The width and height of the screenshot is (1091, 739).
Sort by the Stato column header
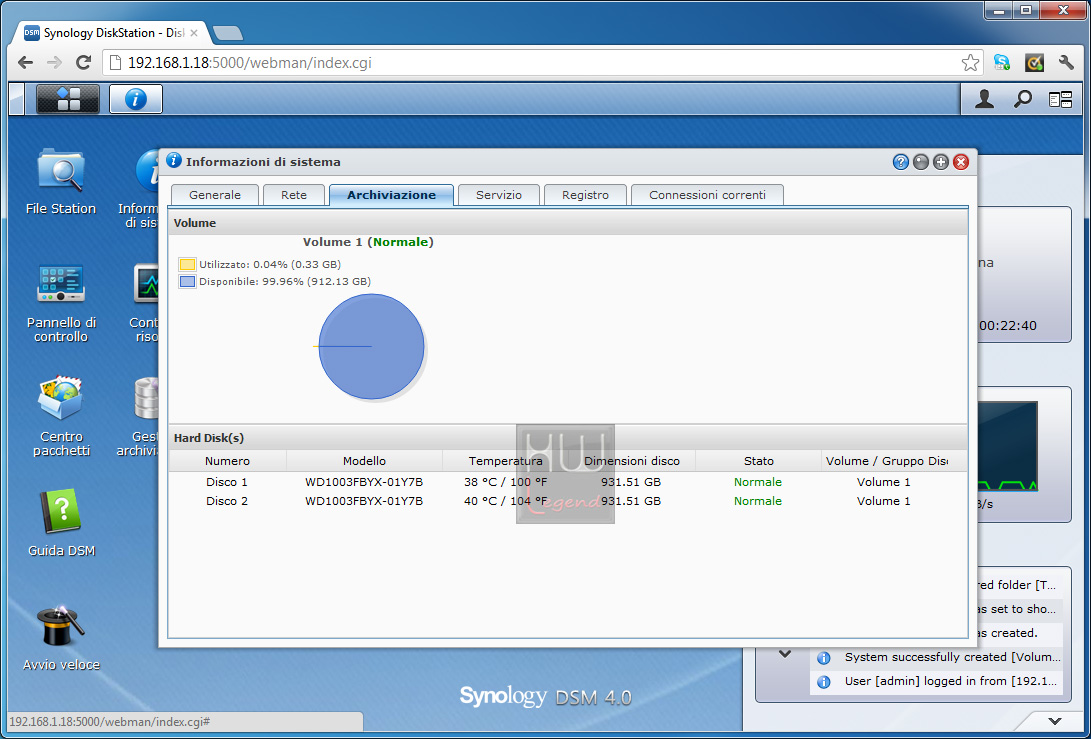[758, 461]
